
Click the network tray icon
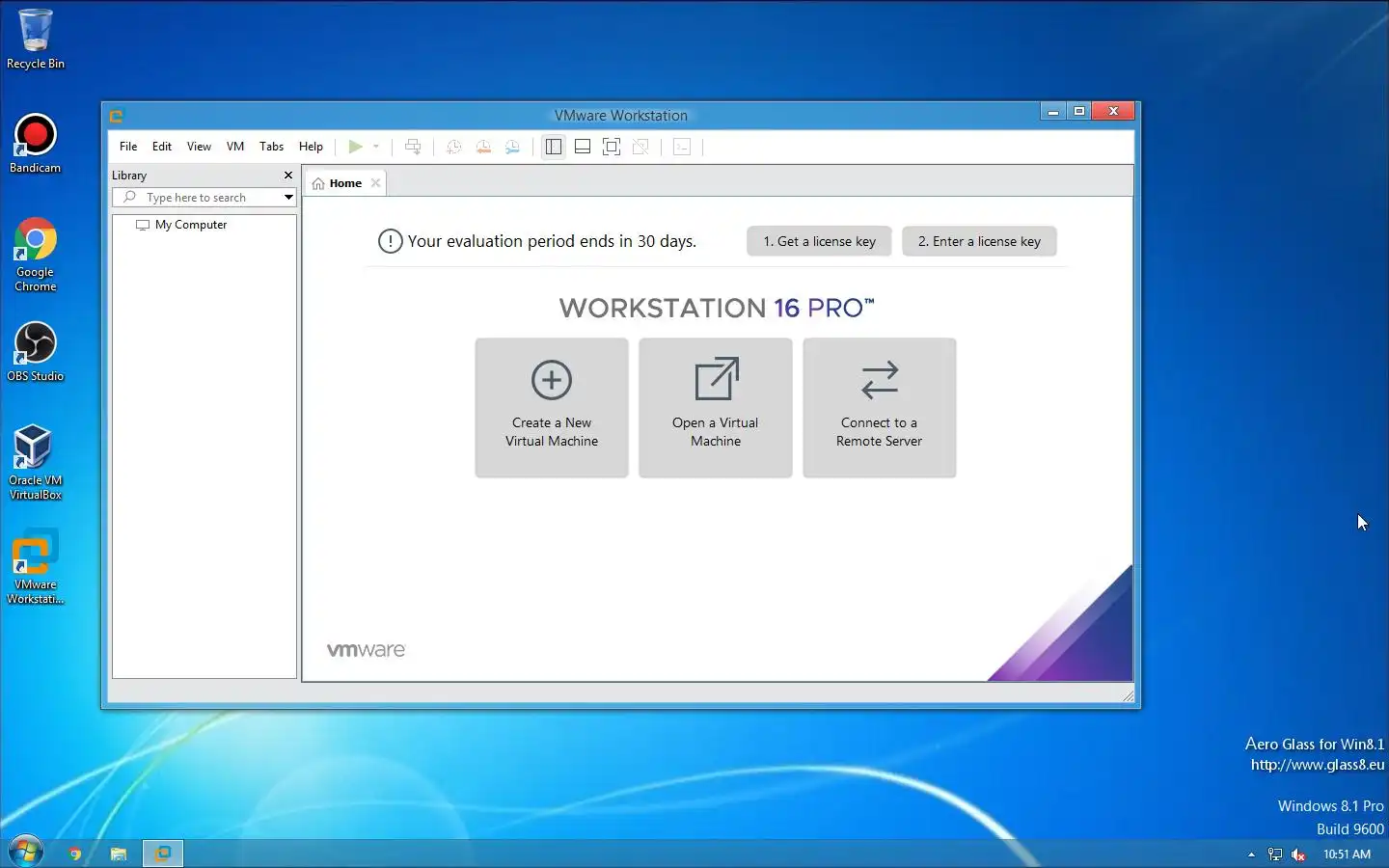pos(1275,854)
